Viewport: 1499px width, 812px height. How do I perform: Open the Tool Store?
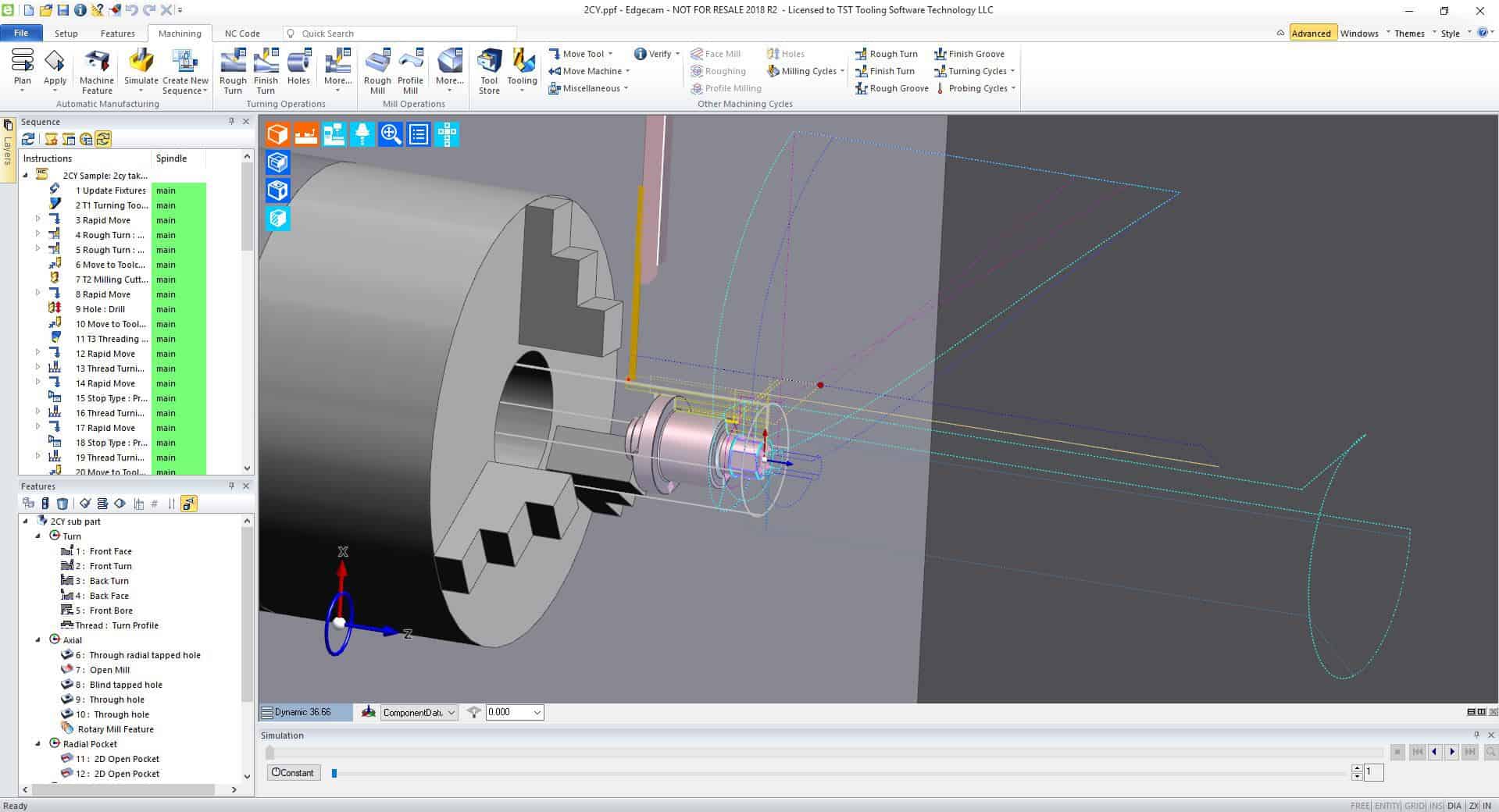[489, 72]
